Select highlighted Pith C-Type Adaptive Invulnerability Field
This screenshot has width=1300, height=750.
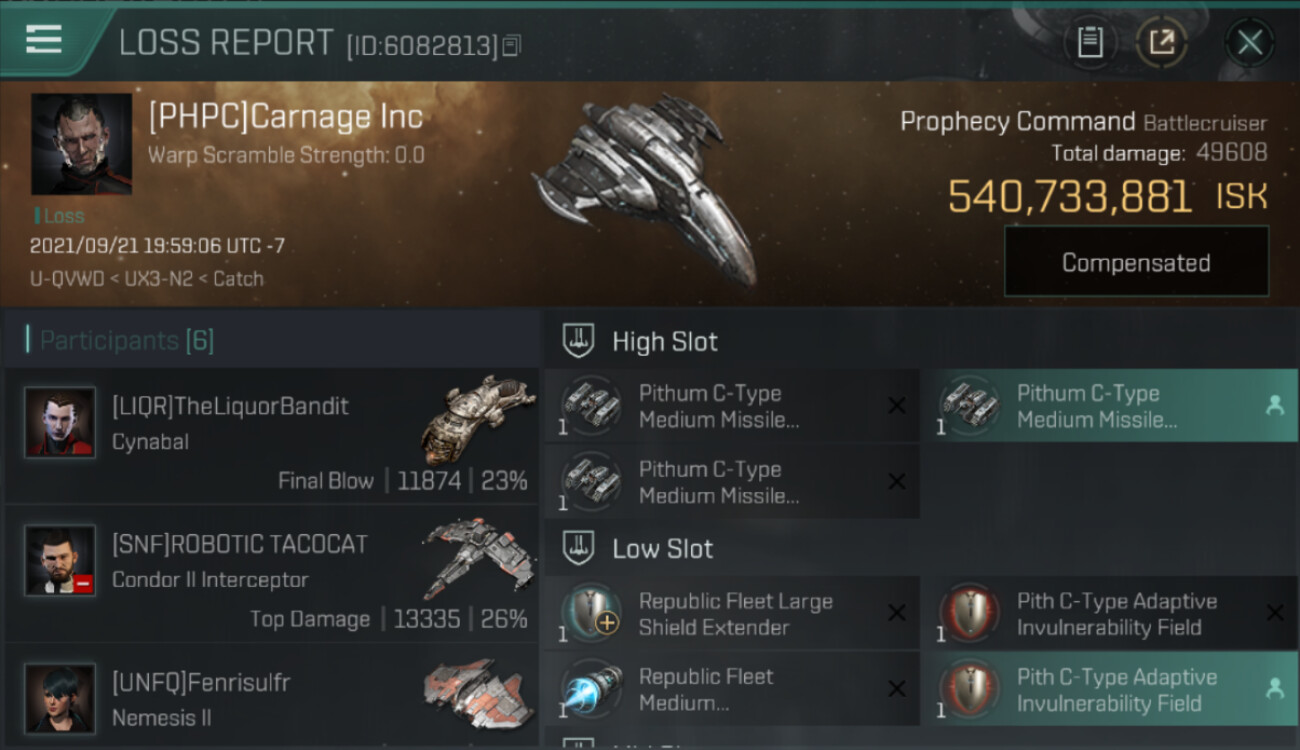pyautogui.click(x=1109, y=689)
